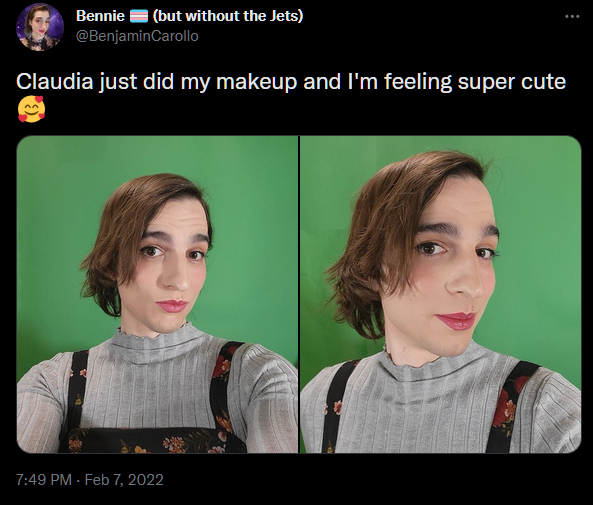Click the word "Claudia" in the tweet

(54, 81)
